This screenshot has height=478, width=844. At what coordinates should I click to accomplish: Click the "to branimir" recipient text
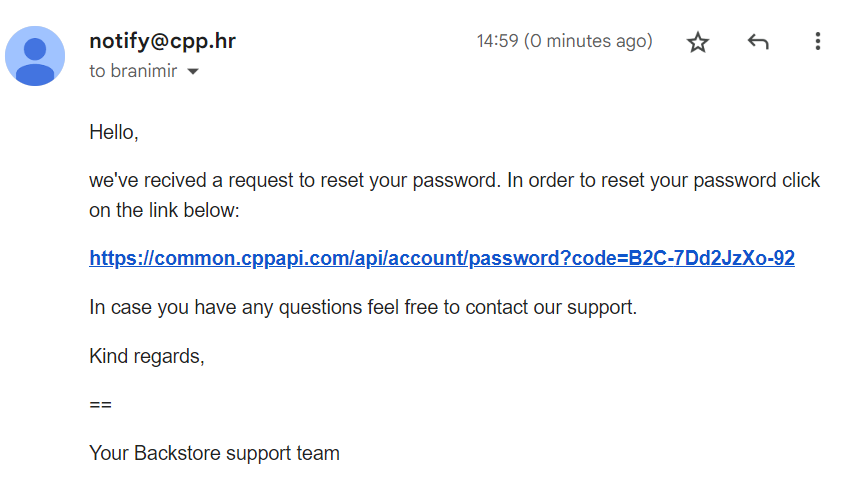pos(133,71)
